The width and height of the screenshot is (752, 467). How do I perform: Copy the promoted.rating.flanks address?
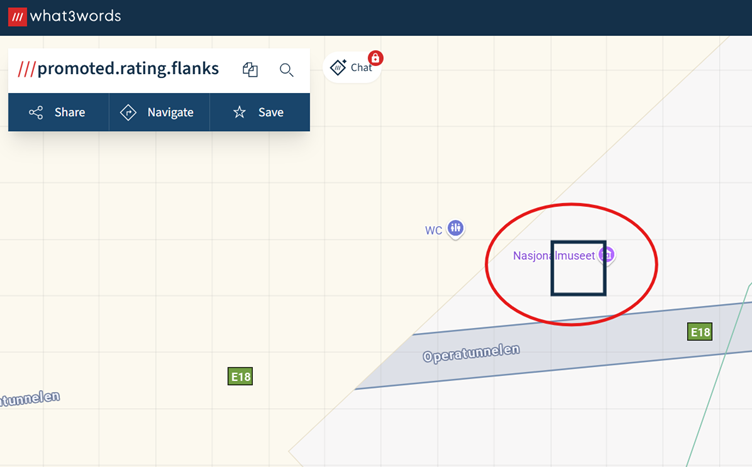click(250, 70)
